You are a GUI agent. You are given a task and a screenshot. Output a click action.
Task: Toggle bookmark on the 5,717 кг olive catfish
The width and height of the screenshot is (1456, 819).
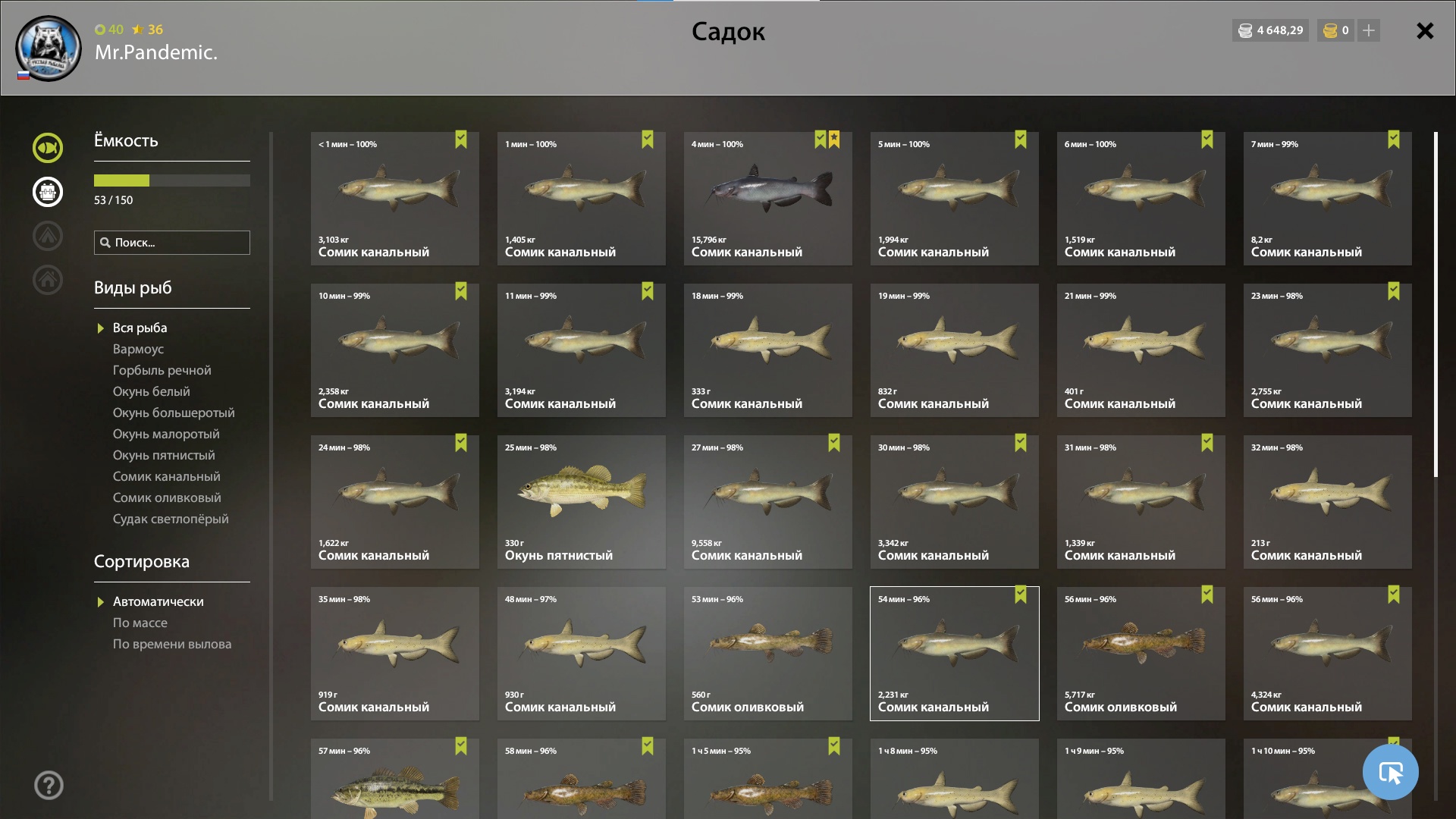tap(1207, 595)
